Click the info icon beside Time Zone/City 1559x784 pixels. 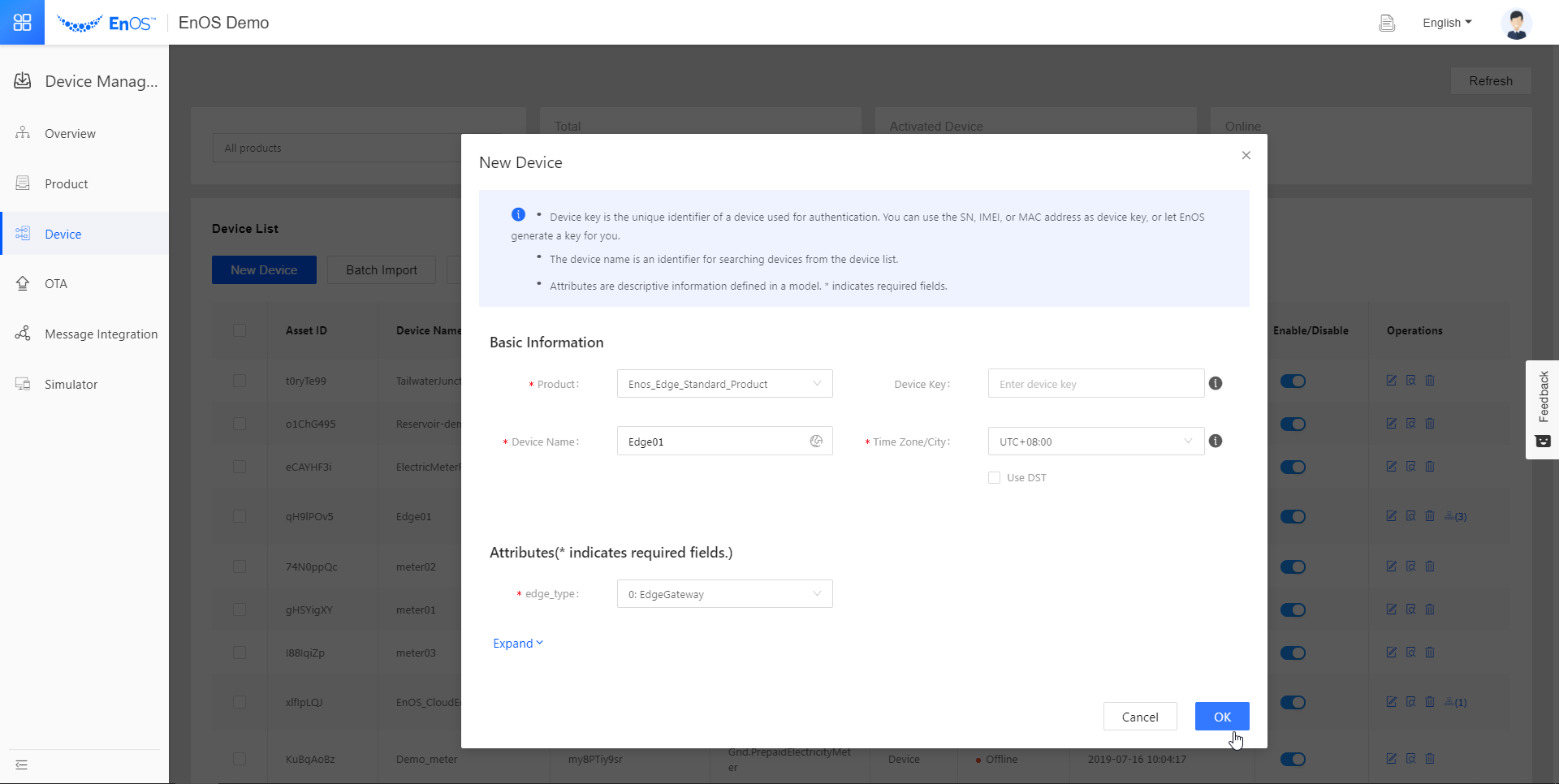(1216, 441)
